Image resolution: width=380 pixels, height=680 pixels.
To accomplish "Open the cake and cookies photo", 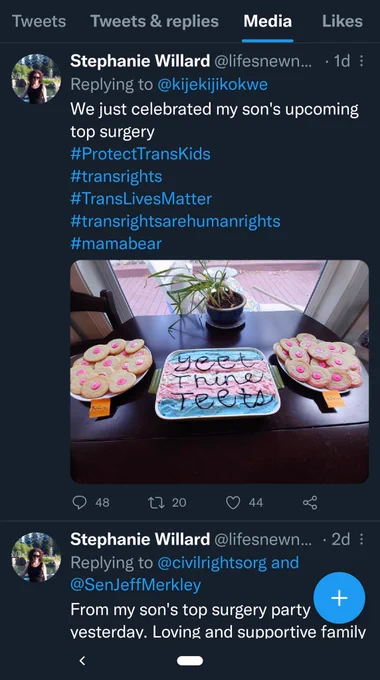I will point(219,372).
